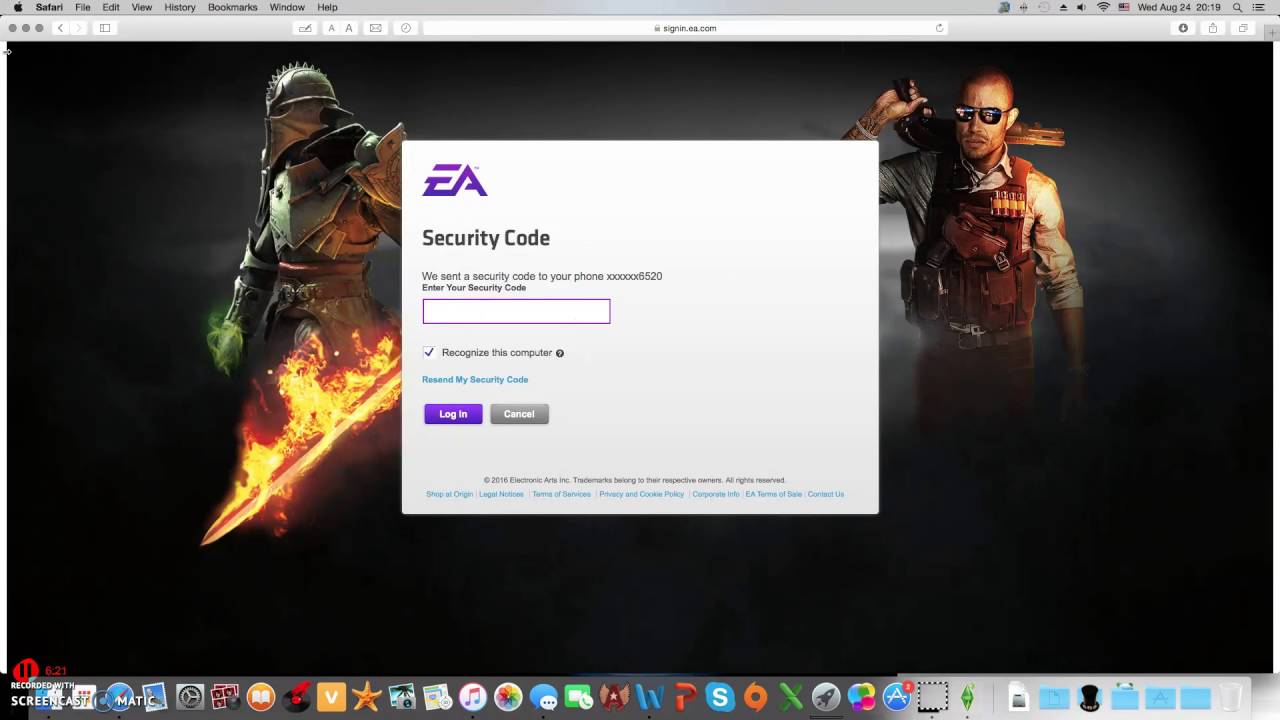Image resolution: width=1280 pixels, height=720 pixels.
Task: Open the Trash in the Dock
Action: [x=1230, y=697]
